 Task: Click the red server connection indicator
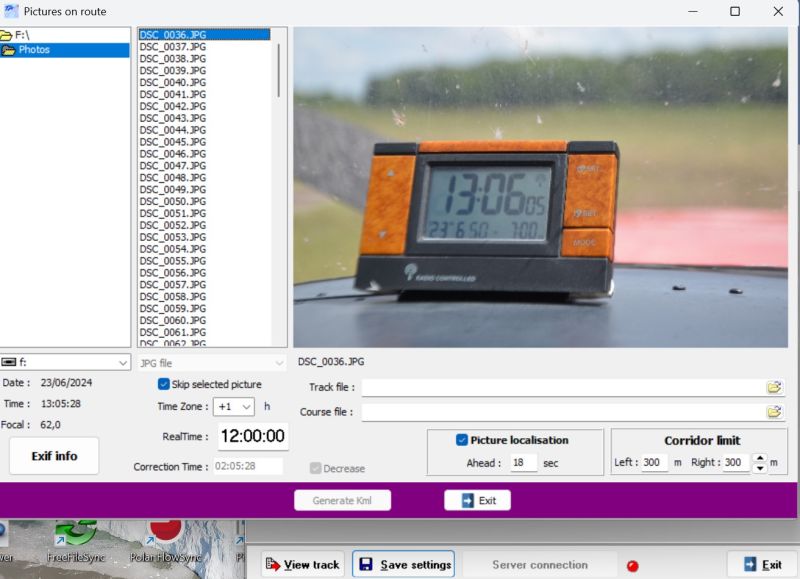632,566
